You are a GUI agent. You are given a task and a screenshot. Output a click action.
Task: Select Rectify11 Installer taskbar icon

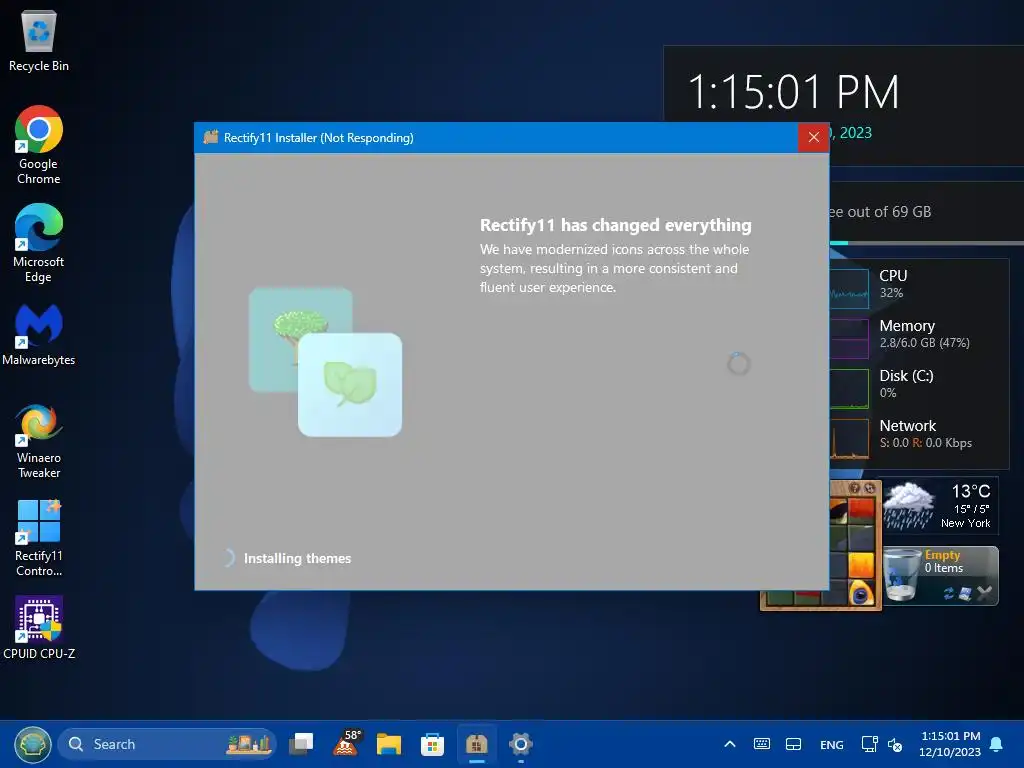(x=477, y=744)
